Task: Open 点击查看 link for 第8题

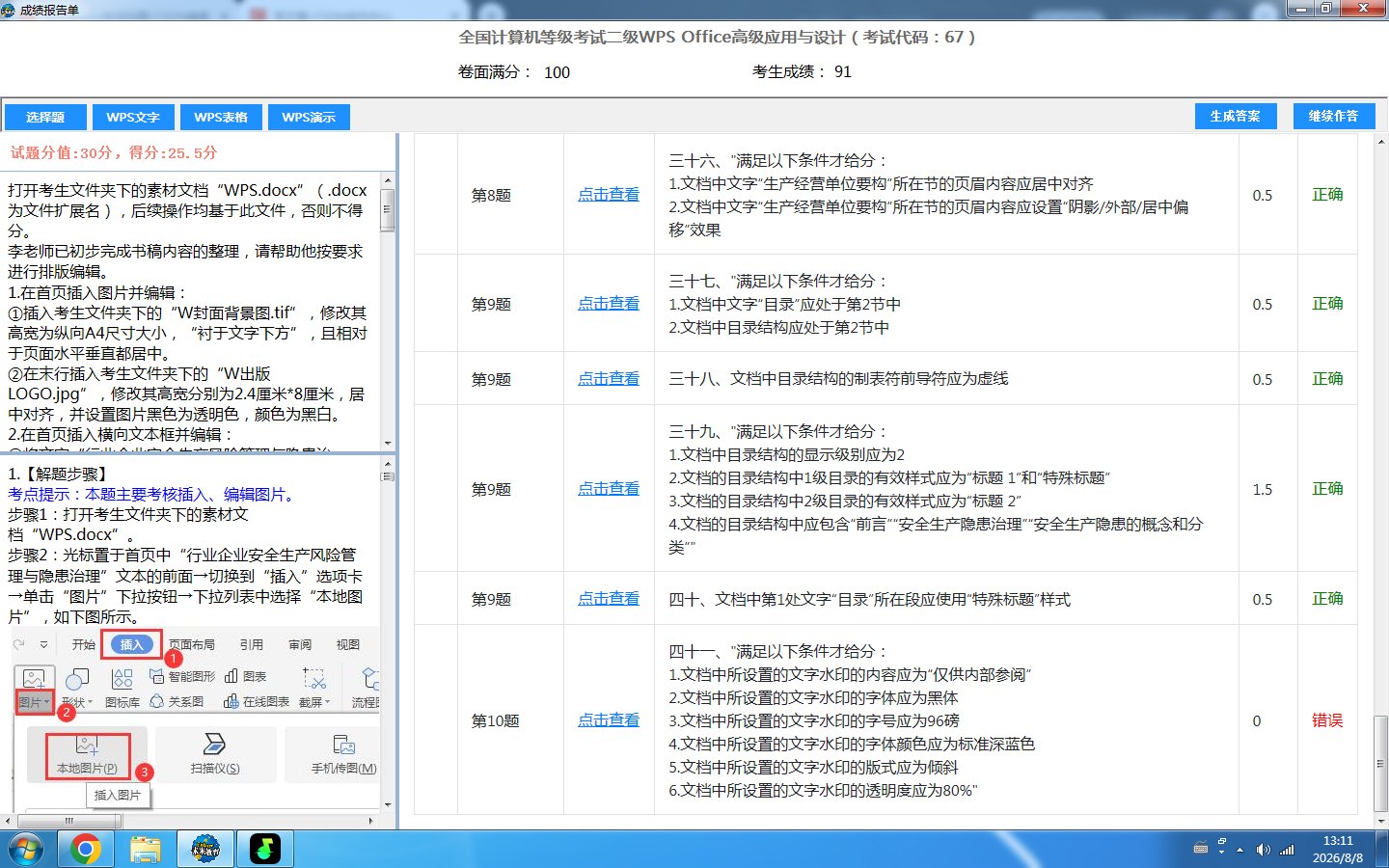Action: coord(609,195)
